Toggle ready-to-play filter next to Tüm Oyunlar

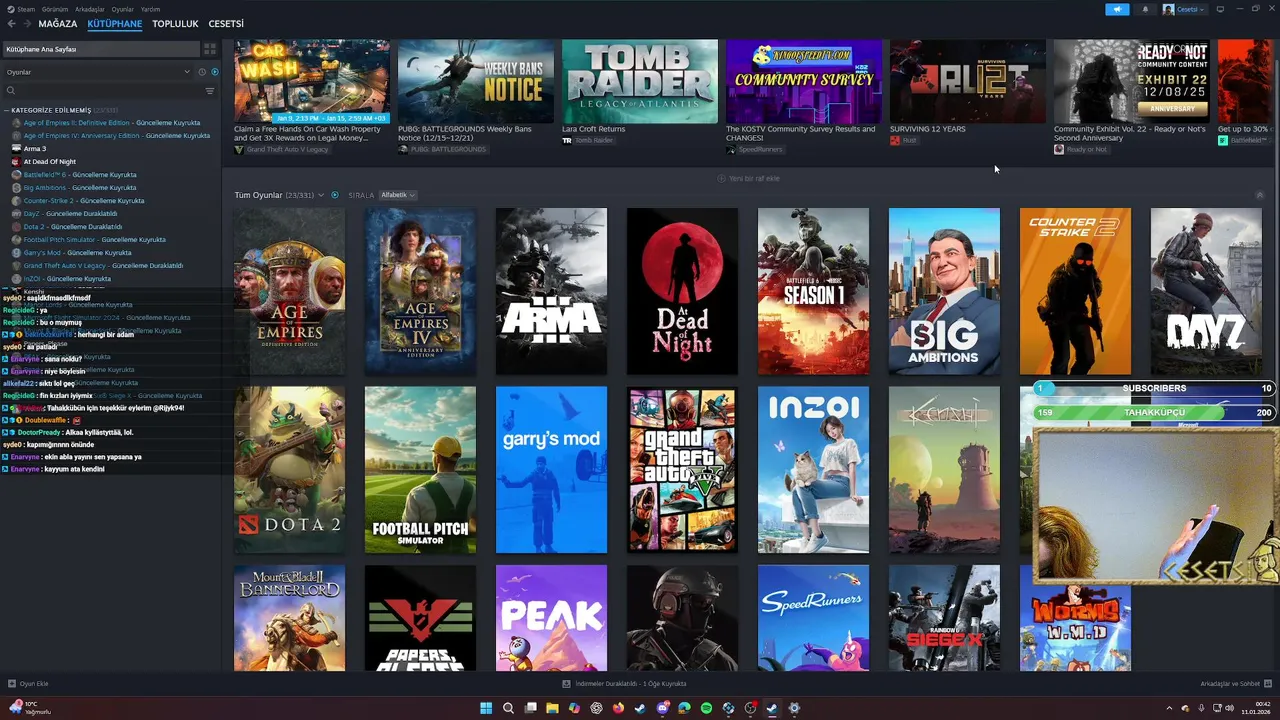point(335,195)
